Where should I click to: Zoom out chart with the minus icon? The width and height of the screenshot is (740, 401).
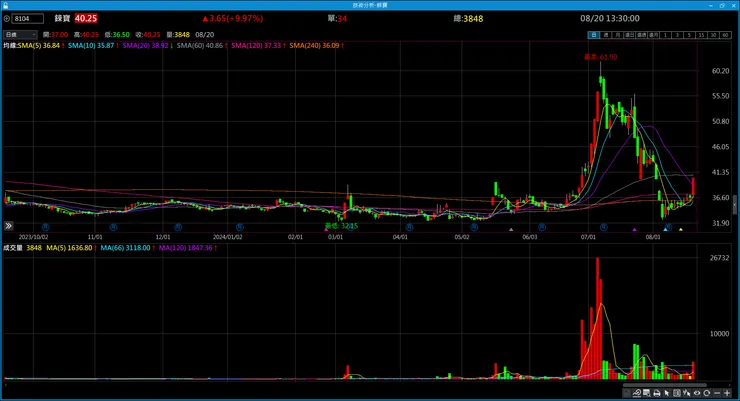(717, 393)
